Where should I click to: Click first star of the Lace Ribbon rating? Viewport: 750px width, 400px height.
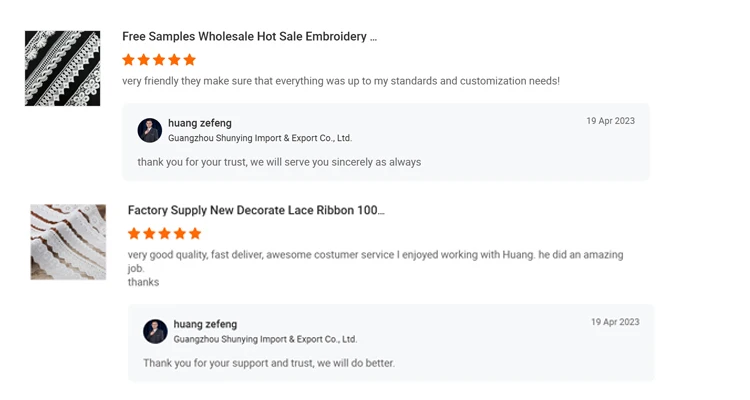pyautogui.click(x=134, y=234)
